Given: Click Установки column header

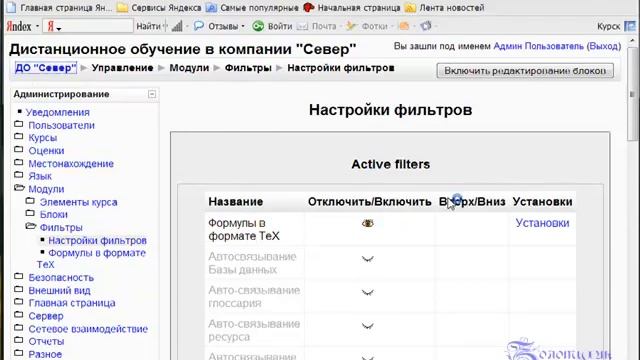Looking at the screenshot, I should click(x=542, y=202).
